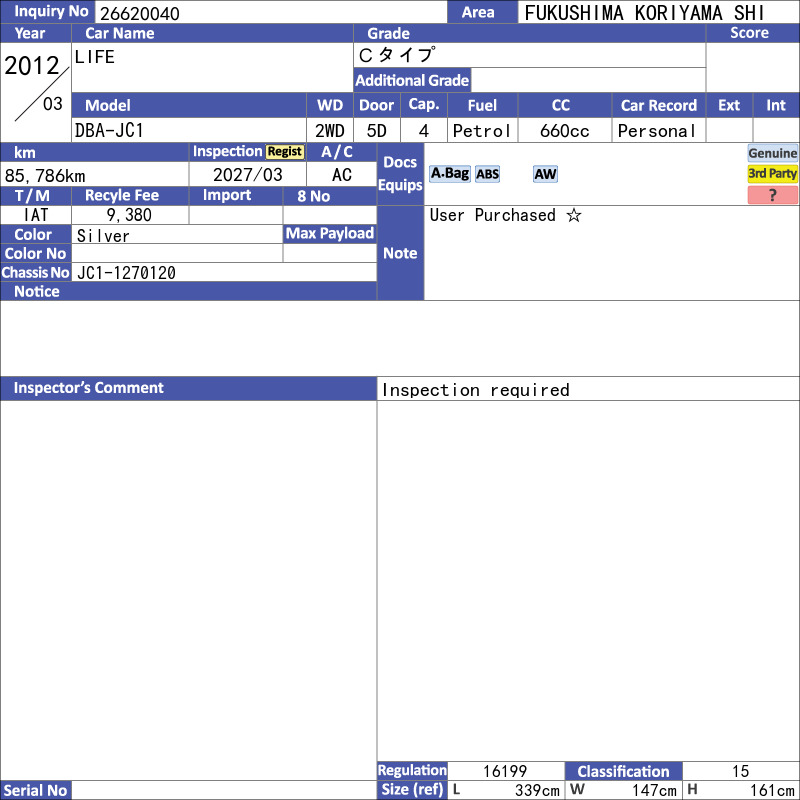This screenshot has width=800, height=800.
Task: Click the inspection date 2027/03
Action: [247, 175]
